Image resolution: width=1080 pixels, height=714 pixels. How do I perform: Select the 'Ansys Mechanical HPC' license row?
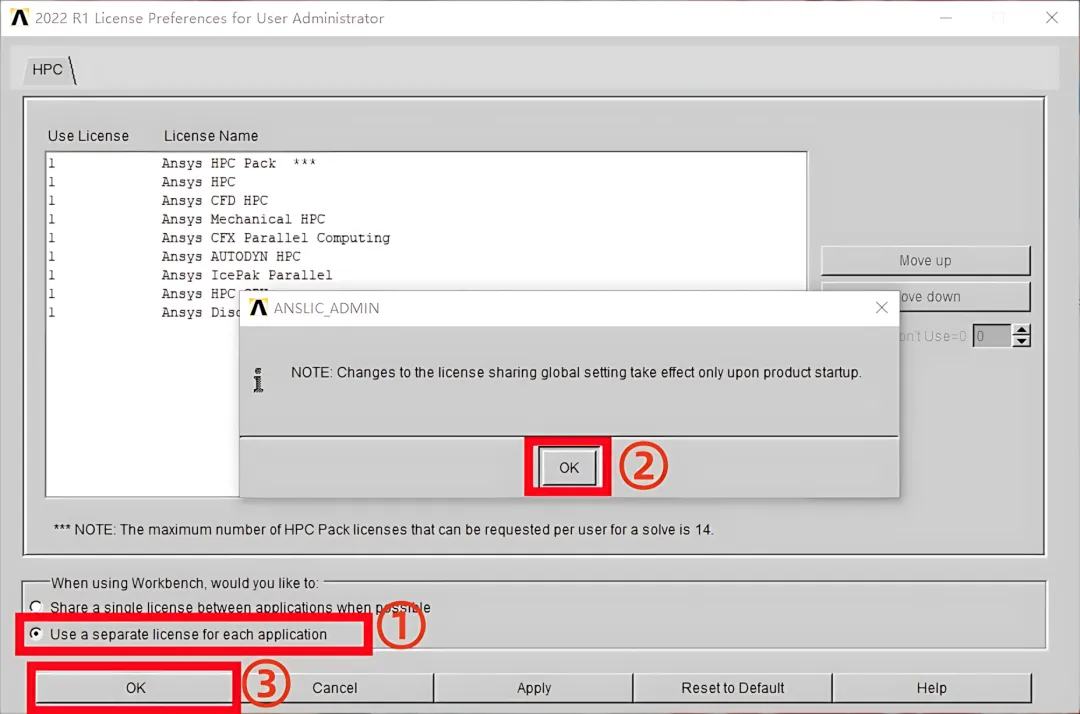426,219
